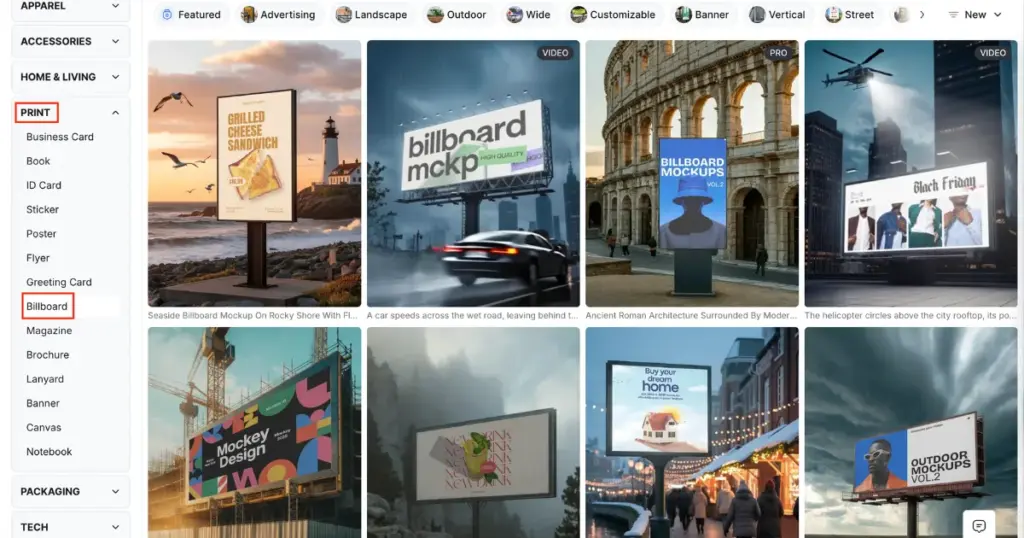Viewport: 1024px width, 538px height.
Task: Open the Mockey Design construction billboard mockup
Action: coord(254,432)
